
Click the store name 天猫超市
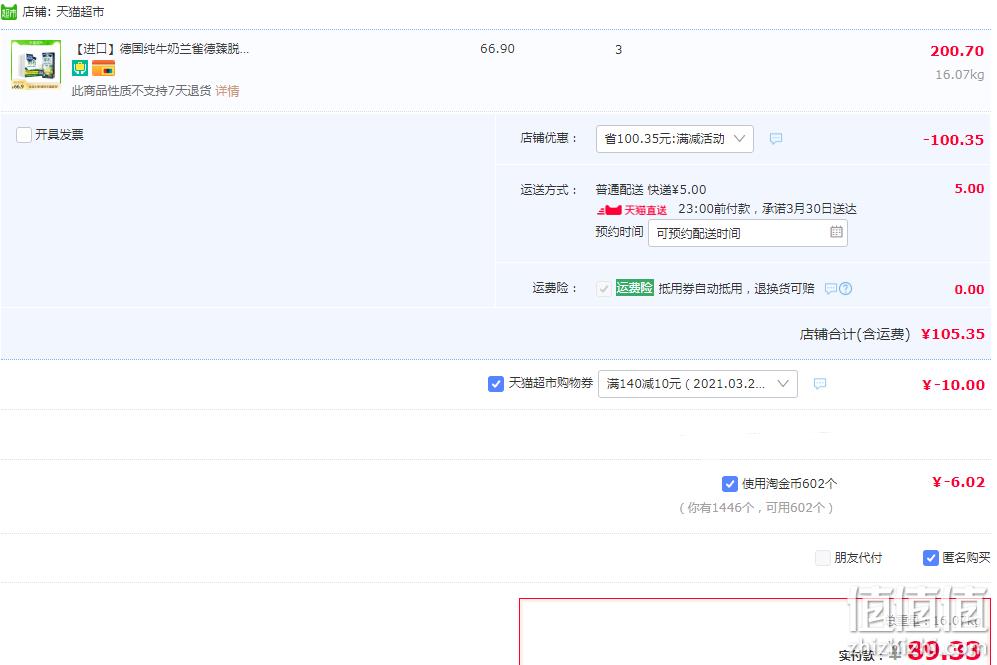[80, 12]
